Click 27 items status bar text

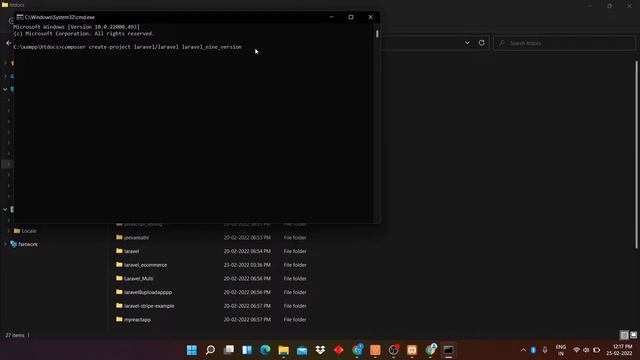(15, 336)
